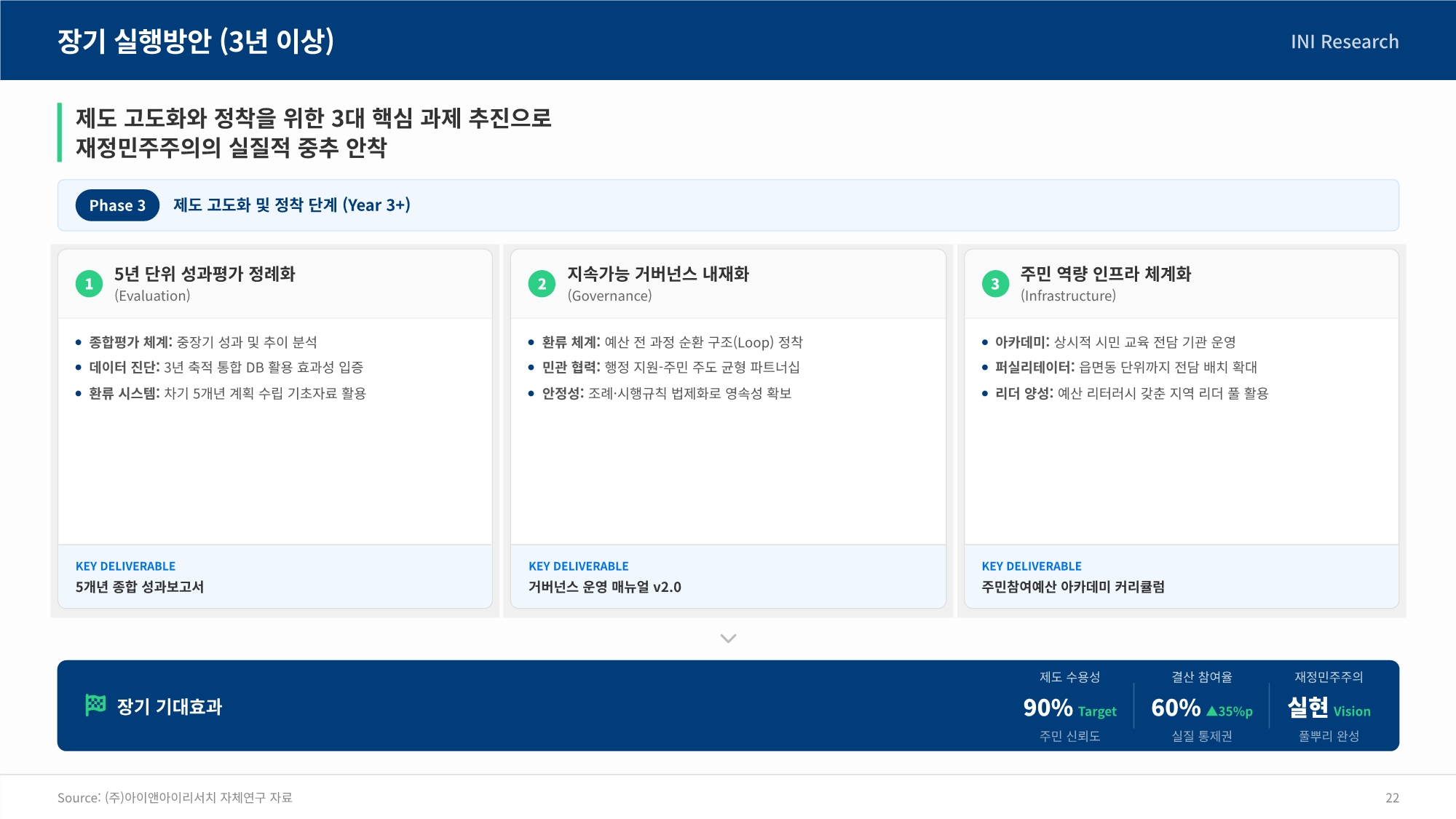
Task: Select the 주민 역량 인프라 체계화 card title
Action: 1105,274
